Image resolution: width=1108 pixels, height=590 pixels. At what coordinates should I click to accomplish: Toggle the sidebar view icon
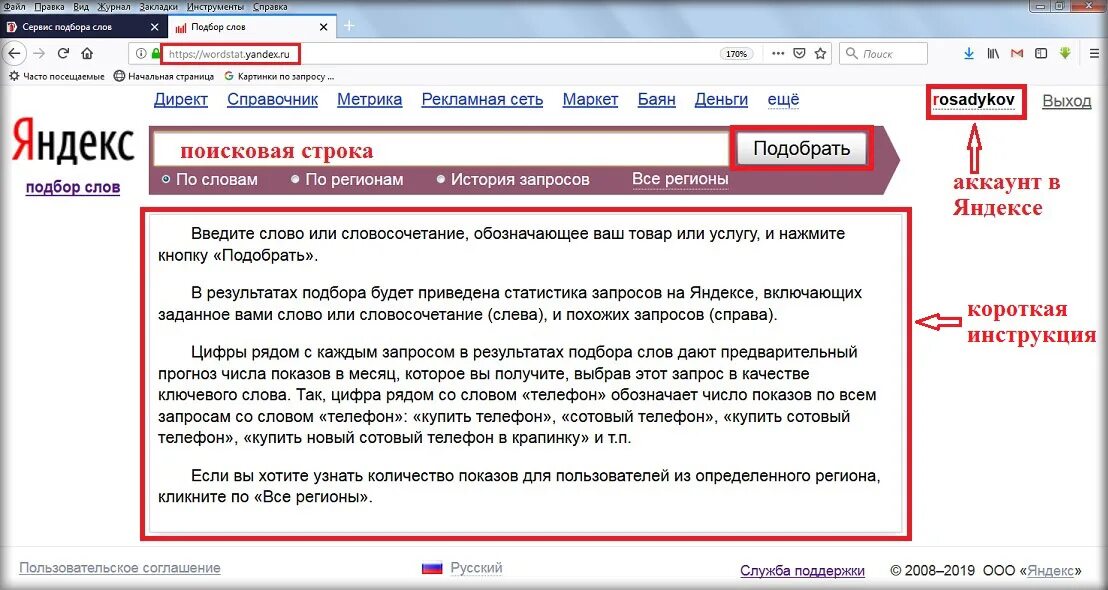(x=1041, y=53)
